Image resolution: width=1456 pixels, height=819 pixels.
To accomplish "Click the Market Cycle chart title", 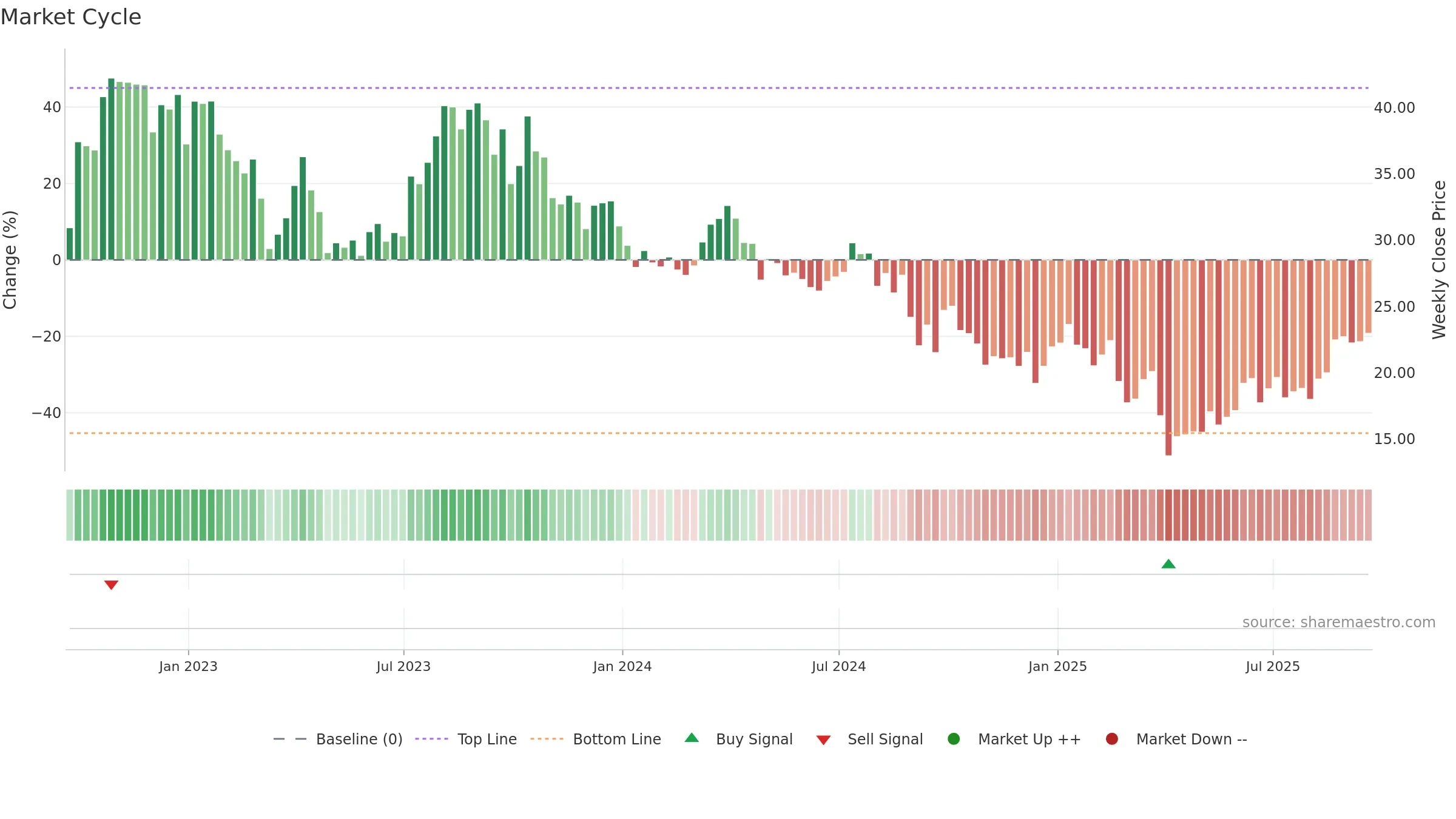I will click(x=71, y=17).
